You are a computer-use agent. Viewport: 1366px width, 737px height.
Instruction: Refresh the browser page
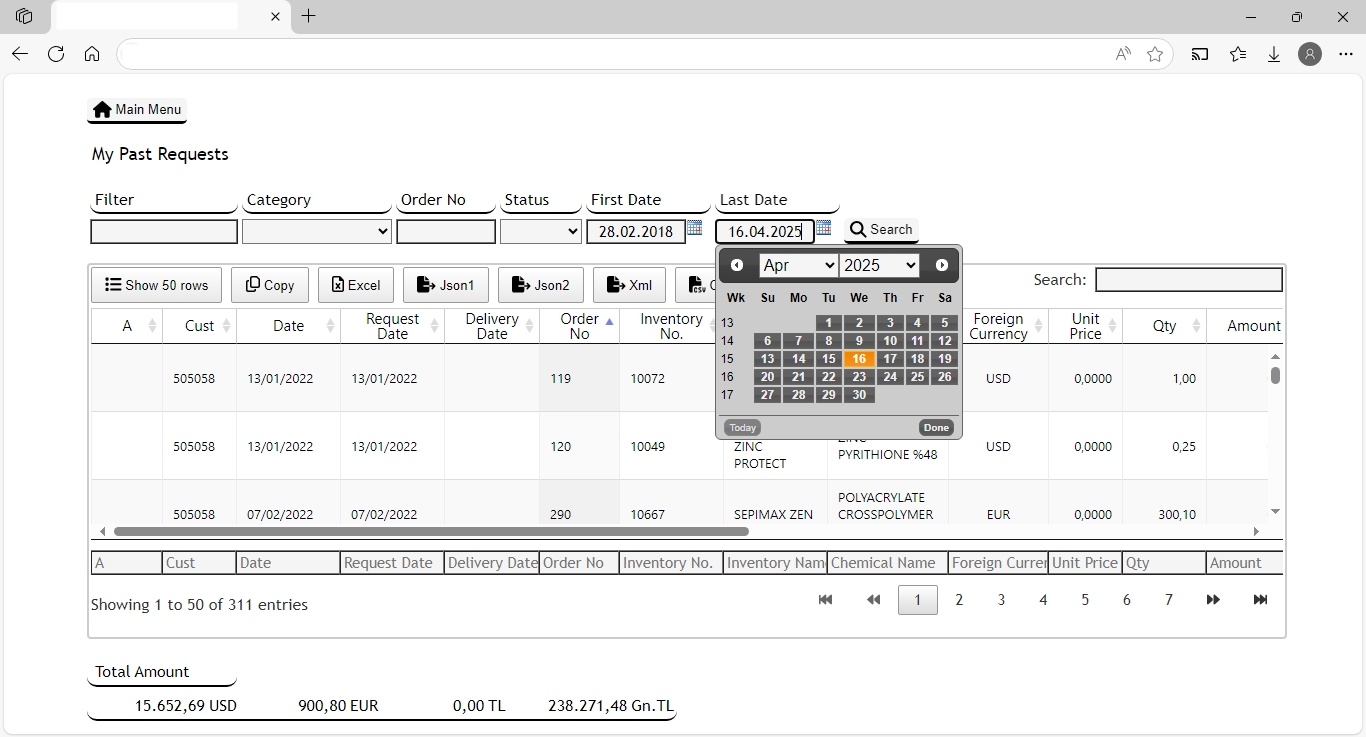click(x=56, y=54)
